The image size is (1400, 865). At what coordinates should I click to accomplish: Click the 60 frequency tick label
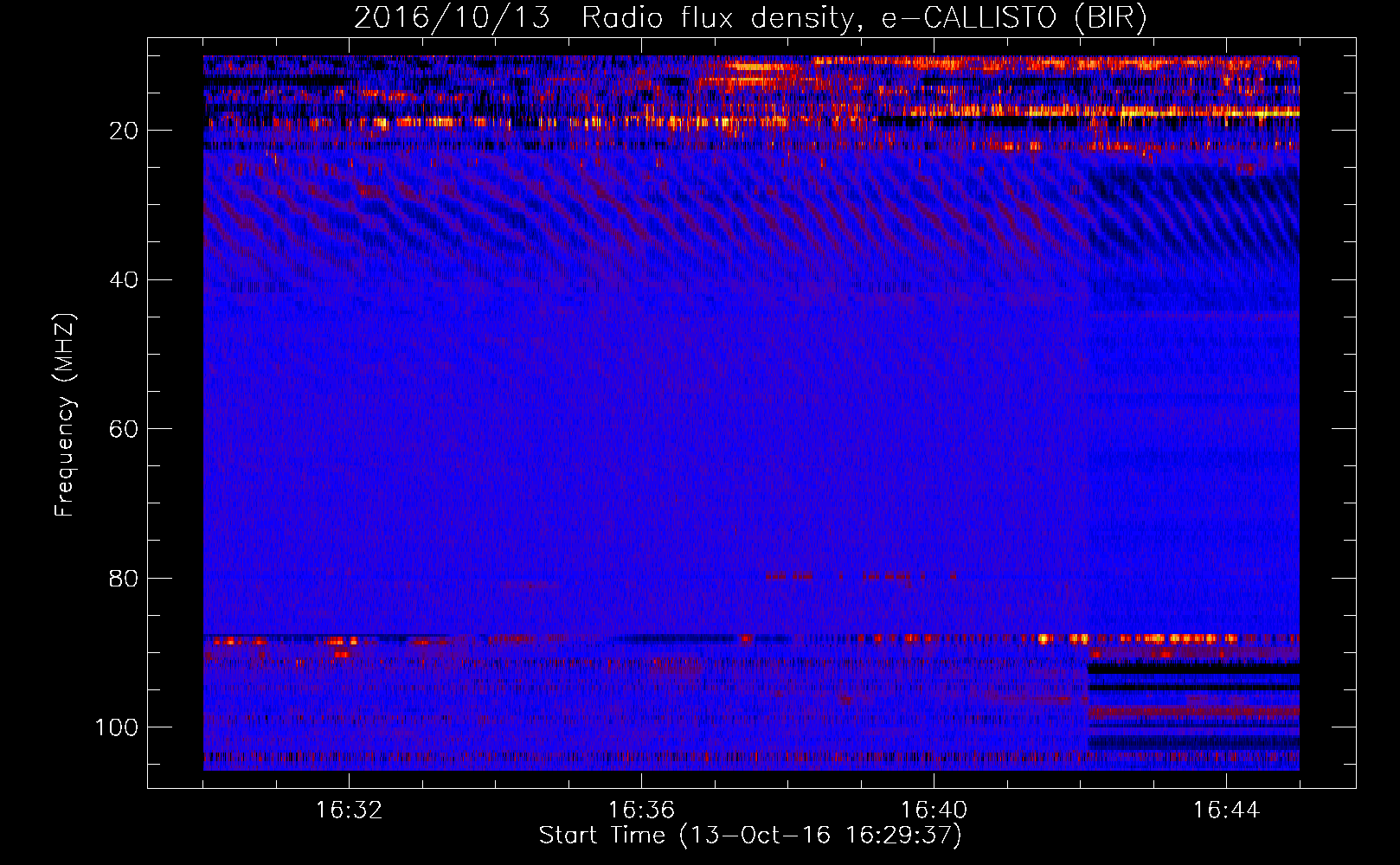pos(124,429)
